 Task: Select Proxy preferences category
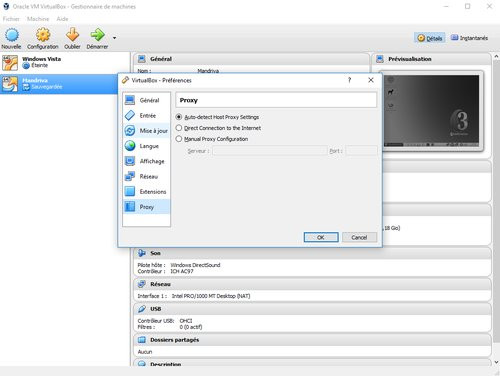tap(146, 207)
